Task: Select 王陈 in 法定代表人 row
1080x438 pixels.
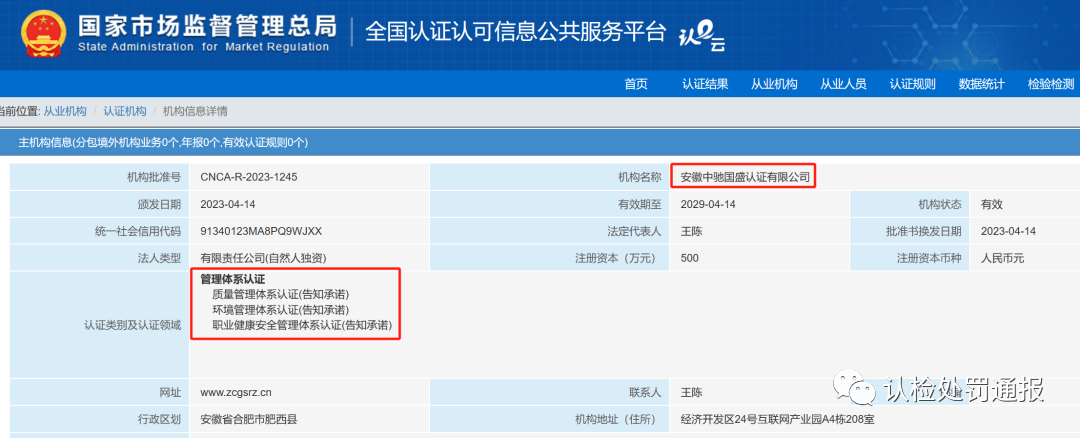Action: pos(692,231)
